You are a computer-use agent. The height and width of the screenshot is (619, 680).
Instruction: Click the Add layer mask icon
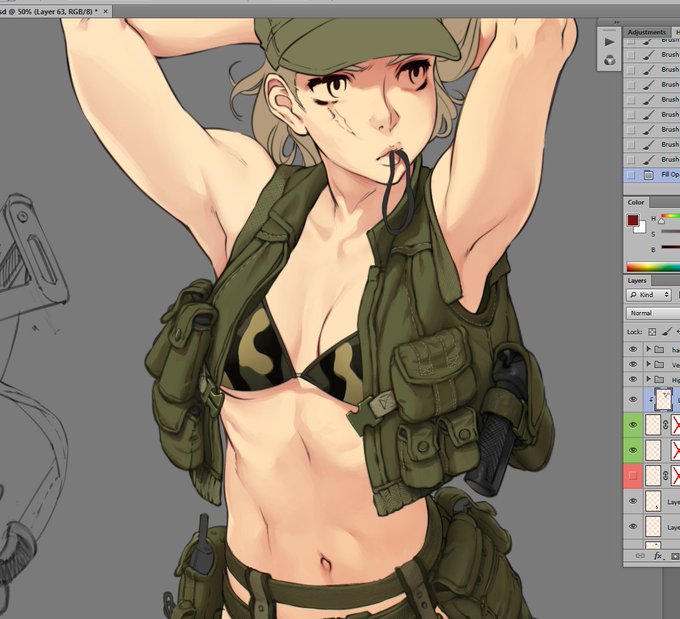tap(675, 556)
